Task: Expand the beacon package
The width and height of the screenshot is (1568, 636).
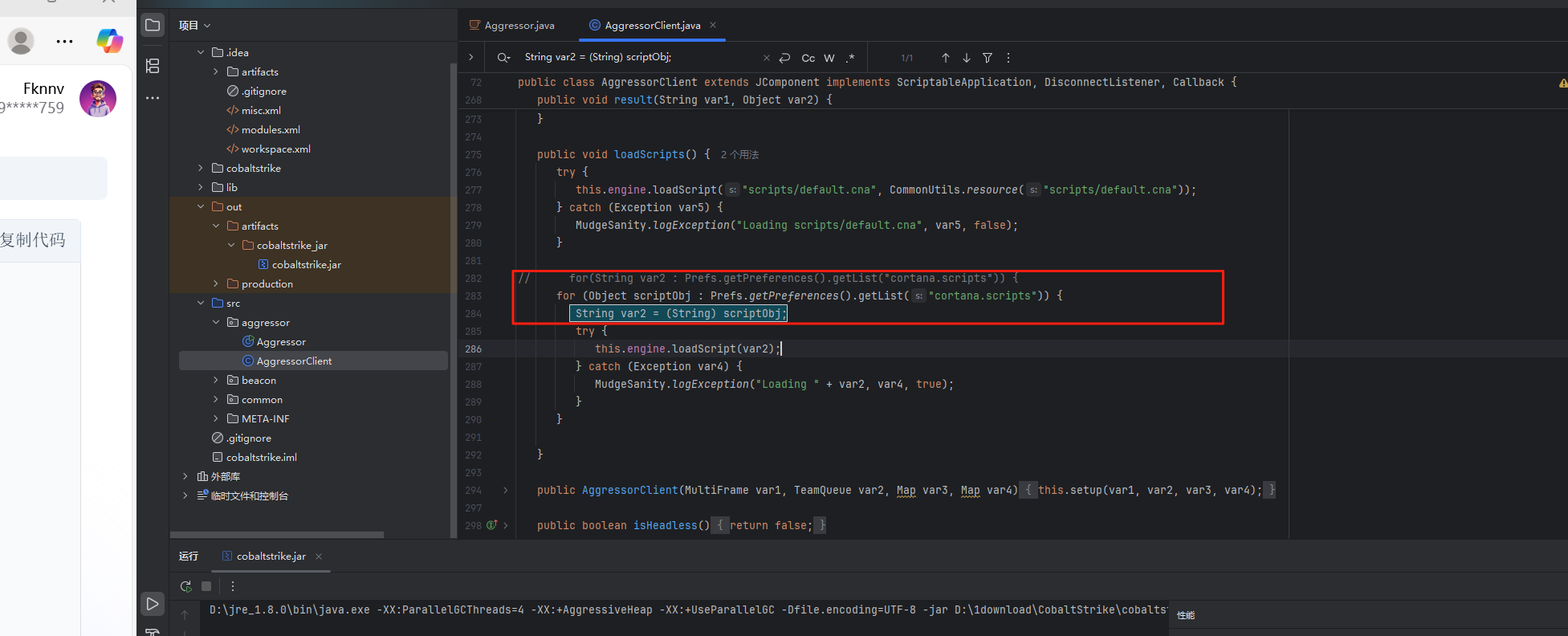Action: pos(216,380)
